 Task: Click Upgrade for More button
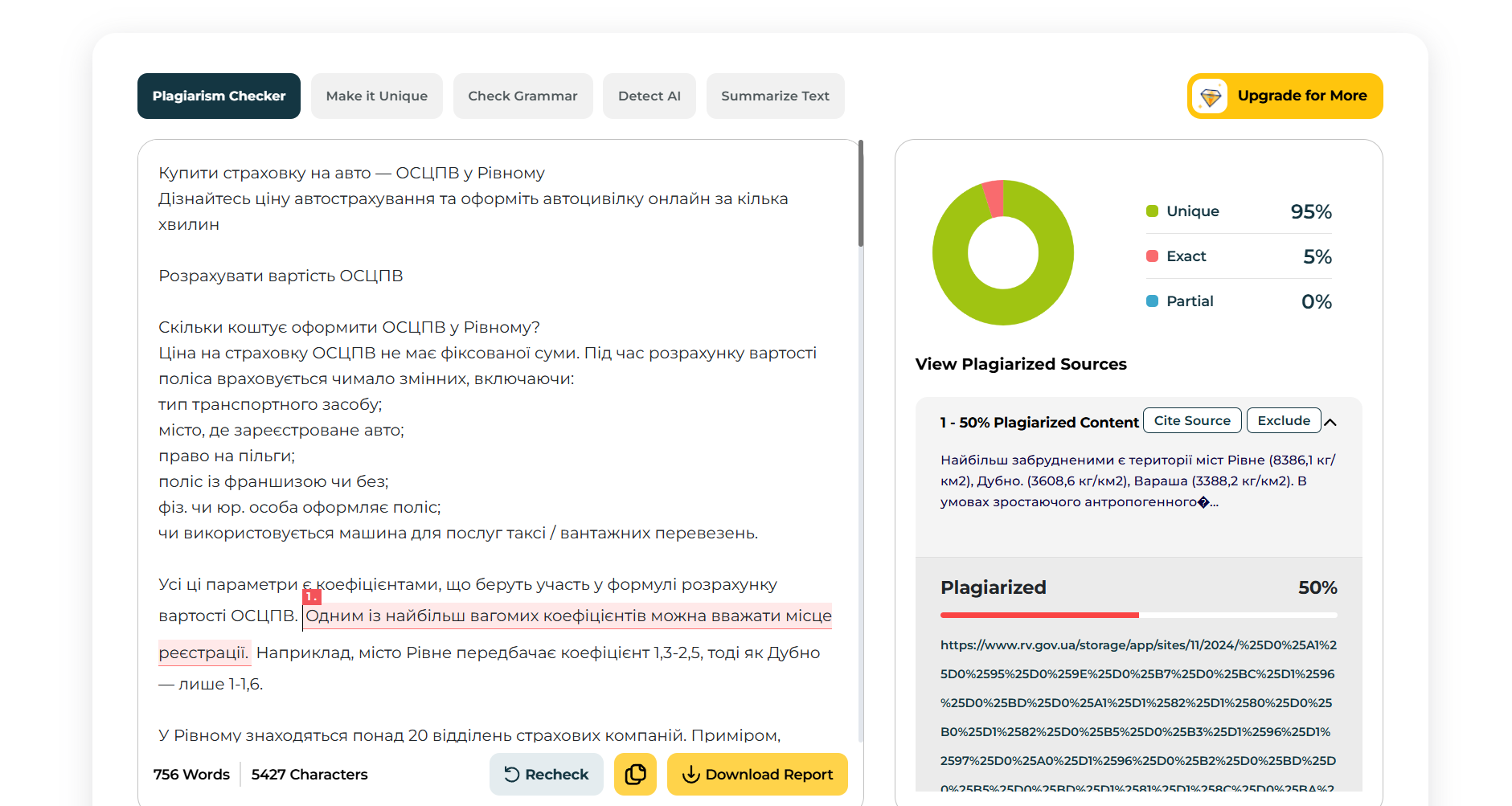pyautogui.click(x=1285, y=96)
